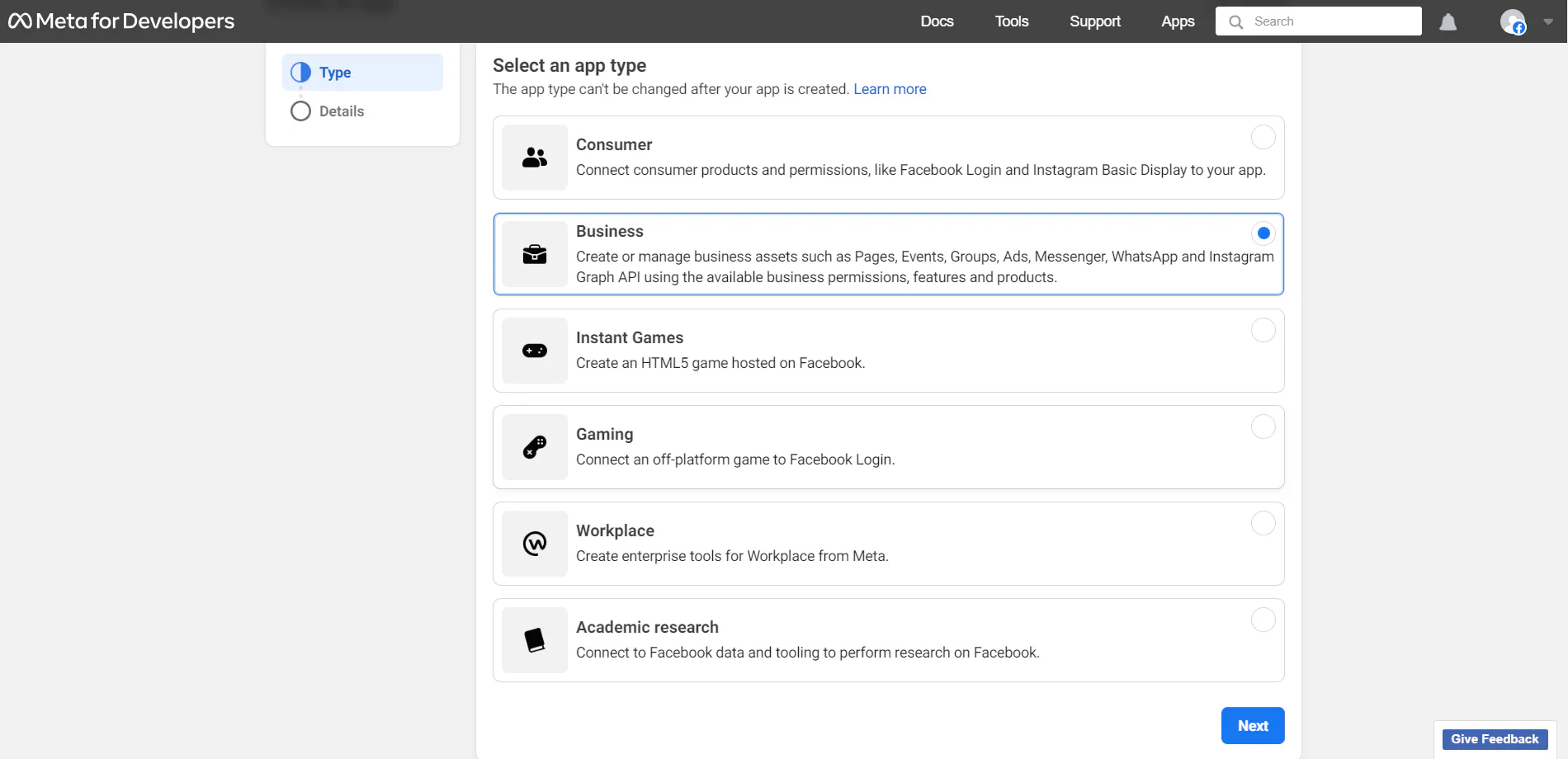Click the Workplace logo icon
1568x759 pixels.
pyautogui.click(x=534, y=544)
